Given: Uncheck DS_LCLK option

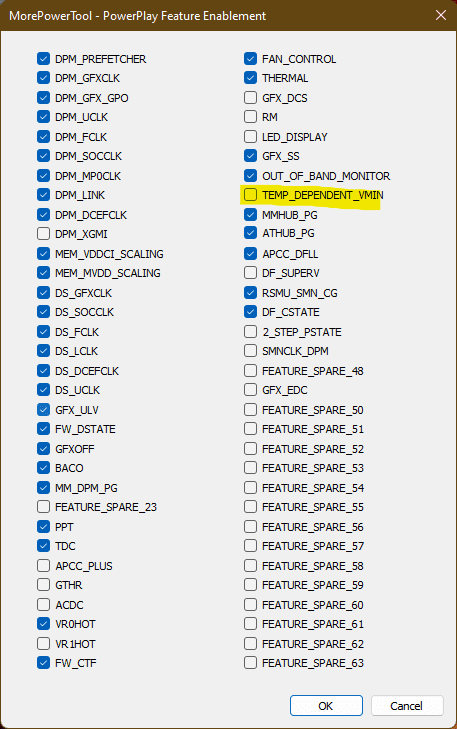Looking at the screenshot, I should tap(43, 351).
